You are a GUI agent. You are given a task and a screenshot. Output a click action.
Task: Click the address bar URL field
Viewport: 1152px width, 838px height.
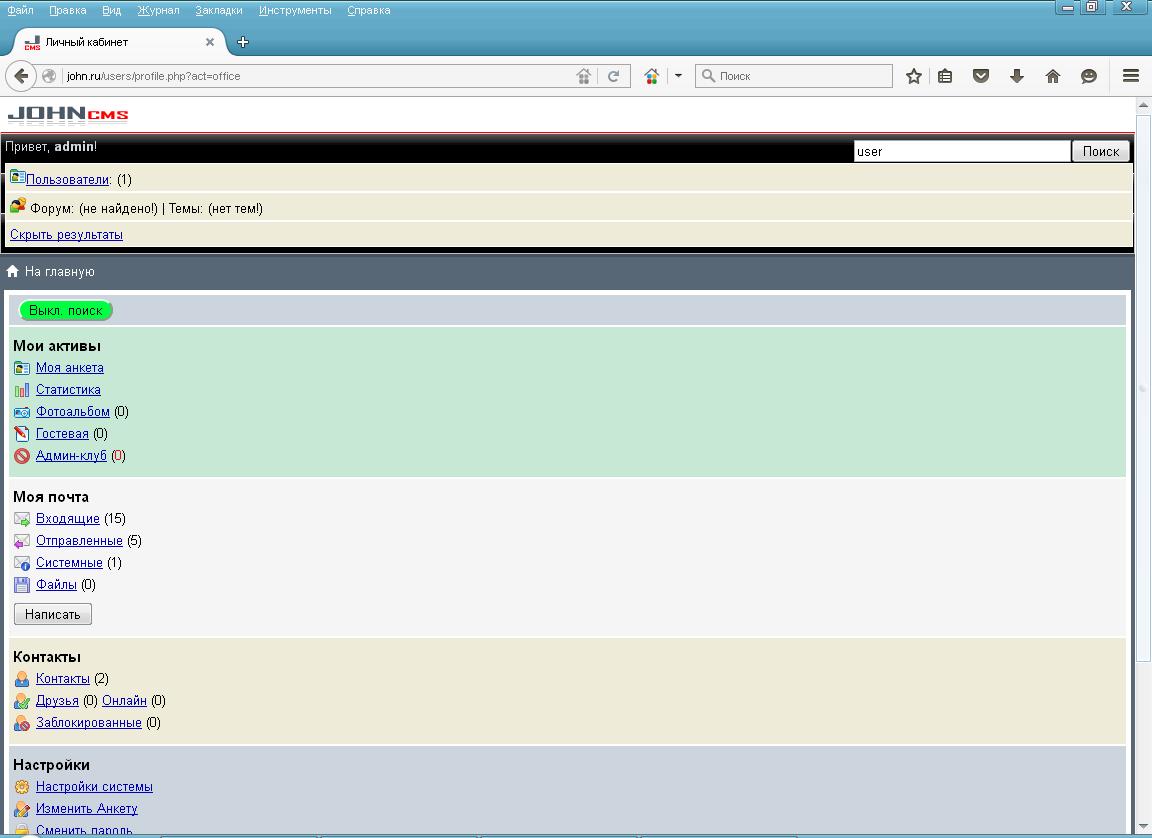coord(316,76)
